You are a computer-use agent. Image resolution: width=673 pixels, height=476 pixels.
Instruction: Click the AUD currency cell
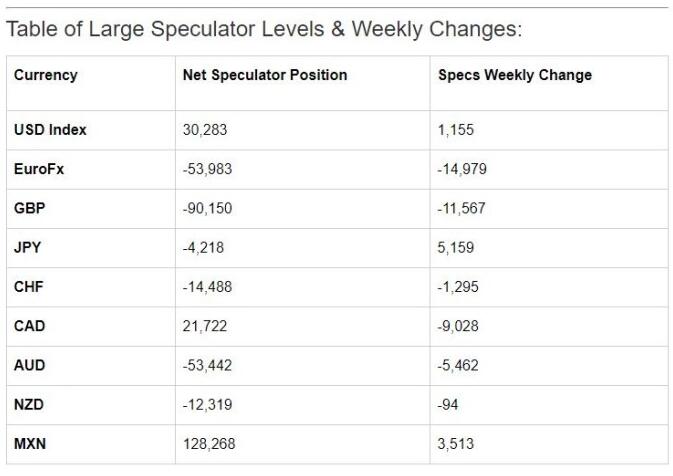(30, 365)
